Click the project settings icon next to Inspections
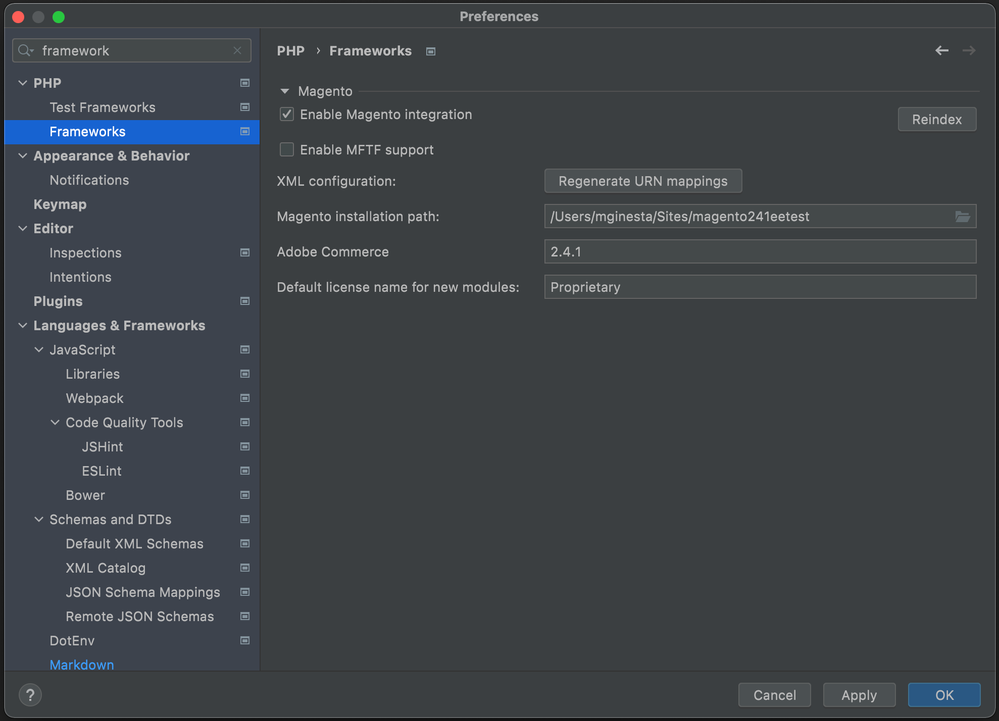 (245, 253)
